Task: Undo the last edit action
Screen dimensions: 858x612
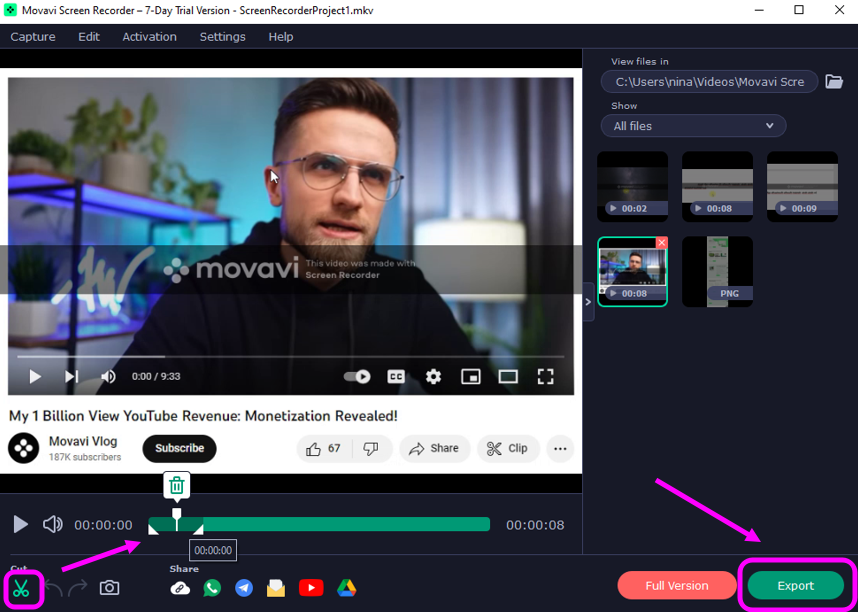Action: pyautogui.click(x=54, y=588)
